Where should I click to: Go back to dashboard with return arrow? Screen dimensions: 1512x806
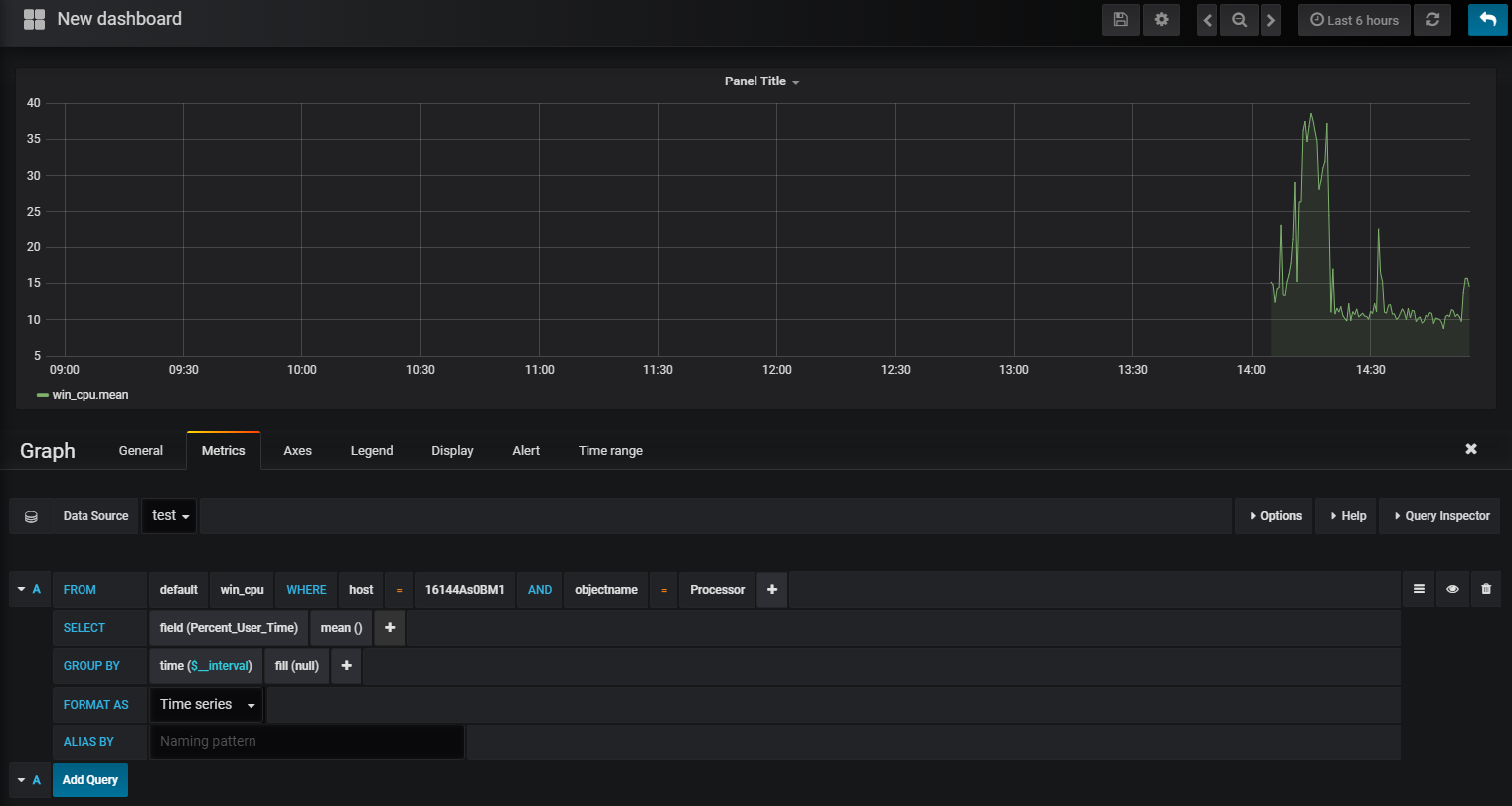[x=1488, y=20]
